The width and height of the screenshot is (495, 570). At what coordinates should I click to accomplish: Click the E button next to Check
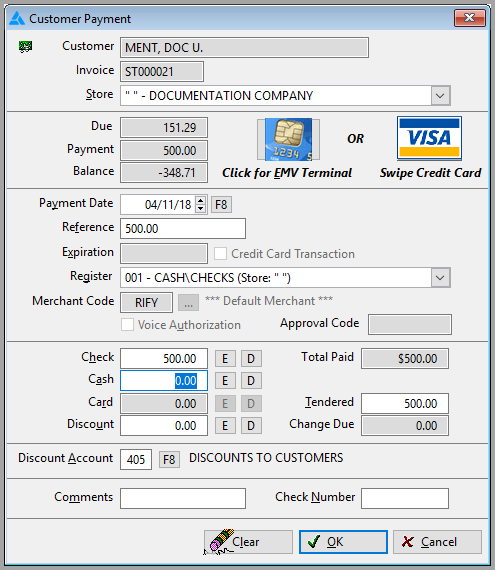click(225, 359)
